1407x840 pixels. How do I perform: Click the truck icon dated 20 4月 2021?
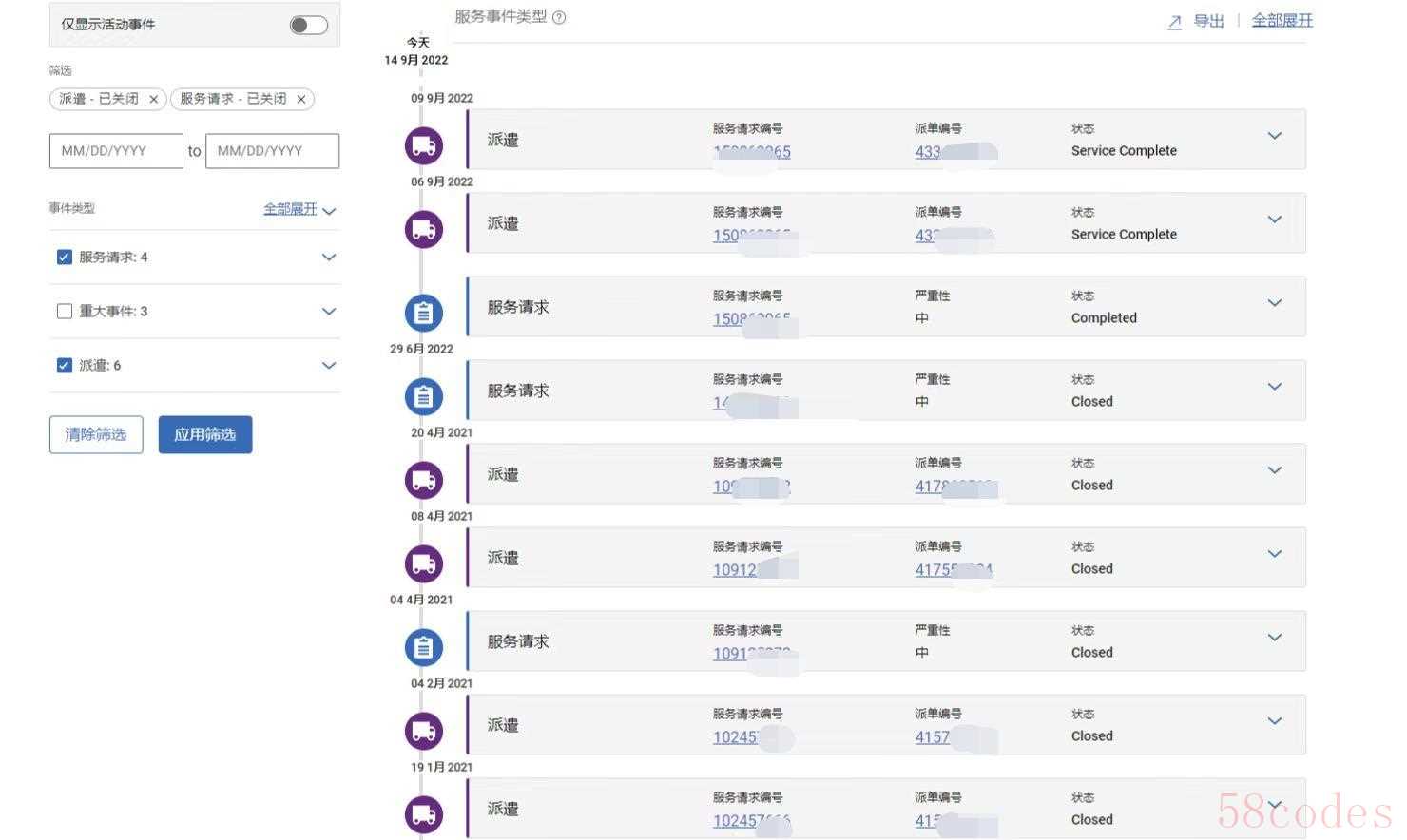click(x=424, y=480)
